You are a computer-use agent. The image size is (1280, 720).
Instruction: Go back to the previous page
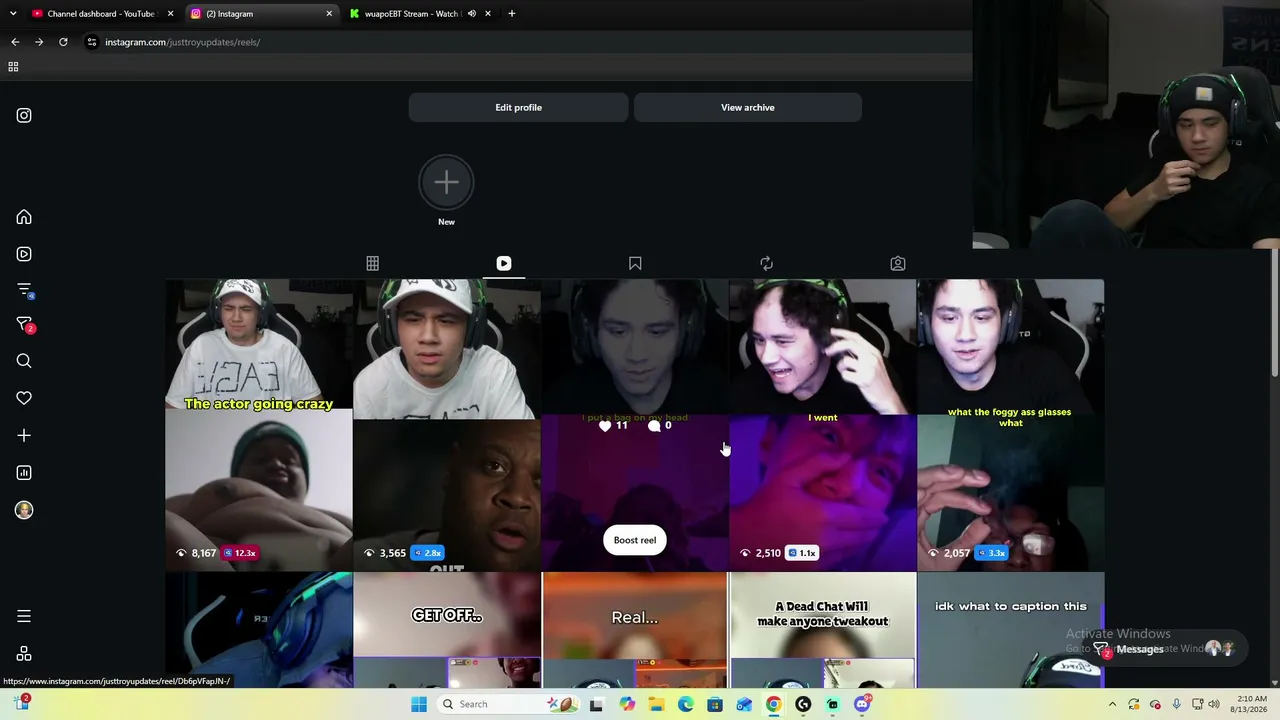click(x=15, y=42)
